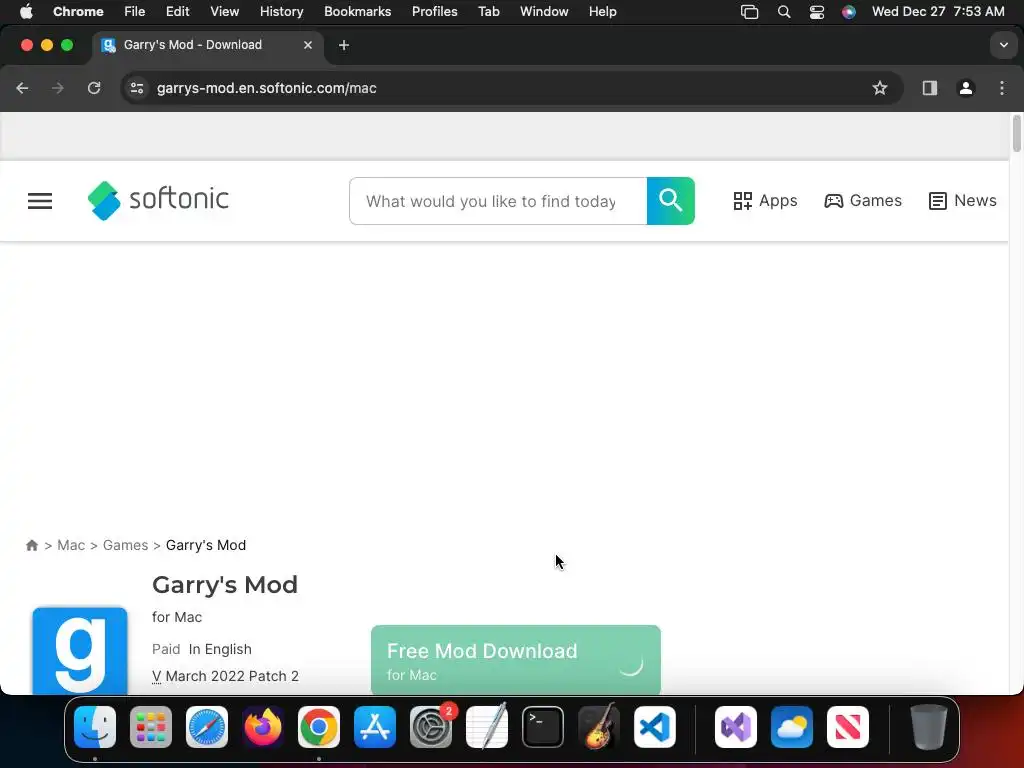
Task: Click the home icon in breadcrumb
Action: pyautogui.click(x=31, y=545)
